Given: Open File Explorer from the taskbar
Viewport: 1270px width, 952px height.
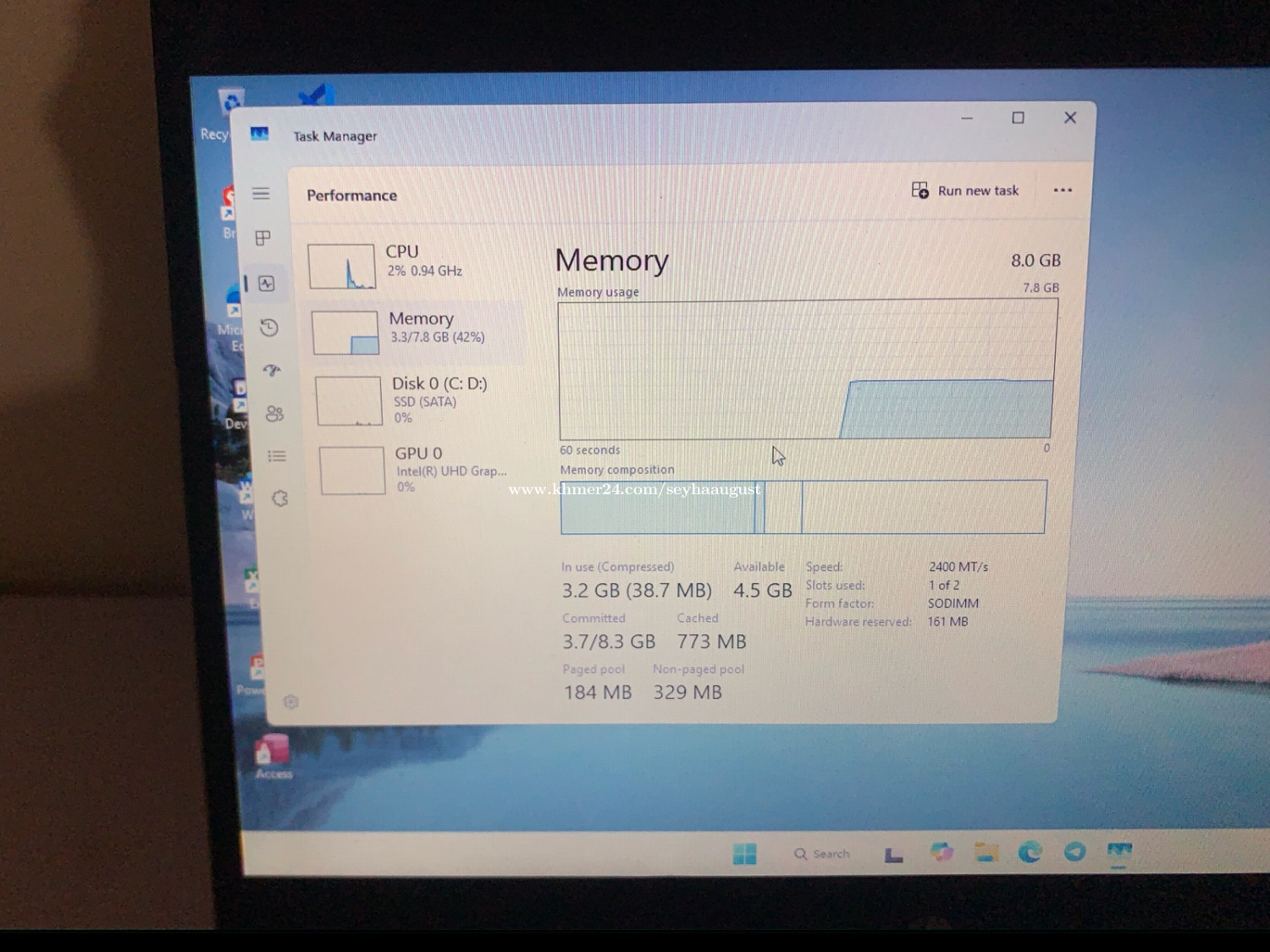Looking at the screenshot, I should click(986, 852).
